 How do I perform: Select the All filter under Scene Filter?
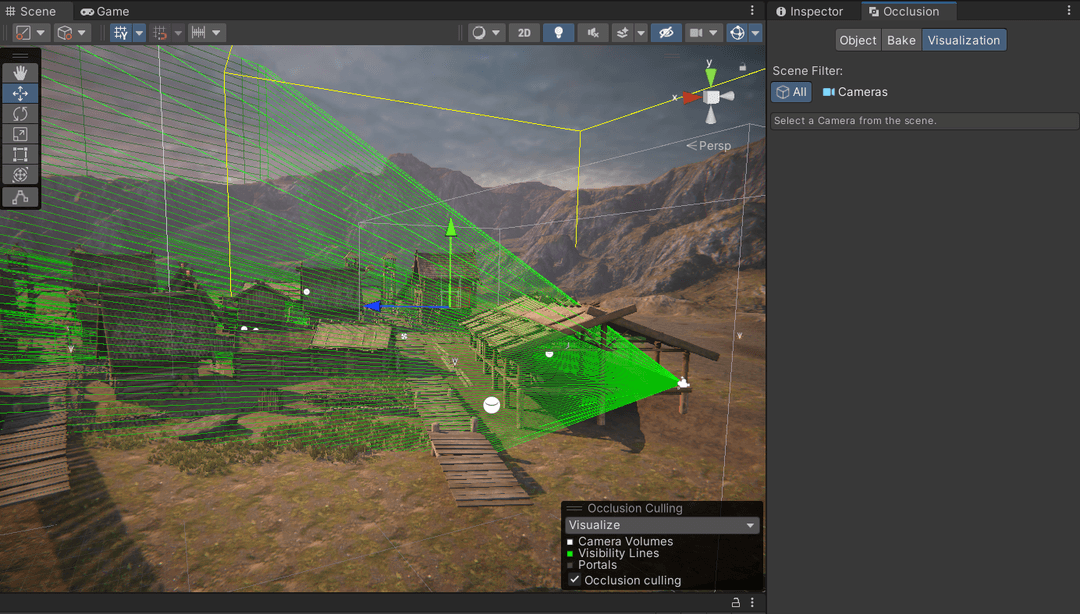pos(790,91)
